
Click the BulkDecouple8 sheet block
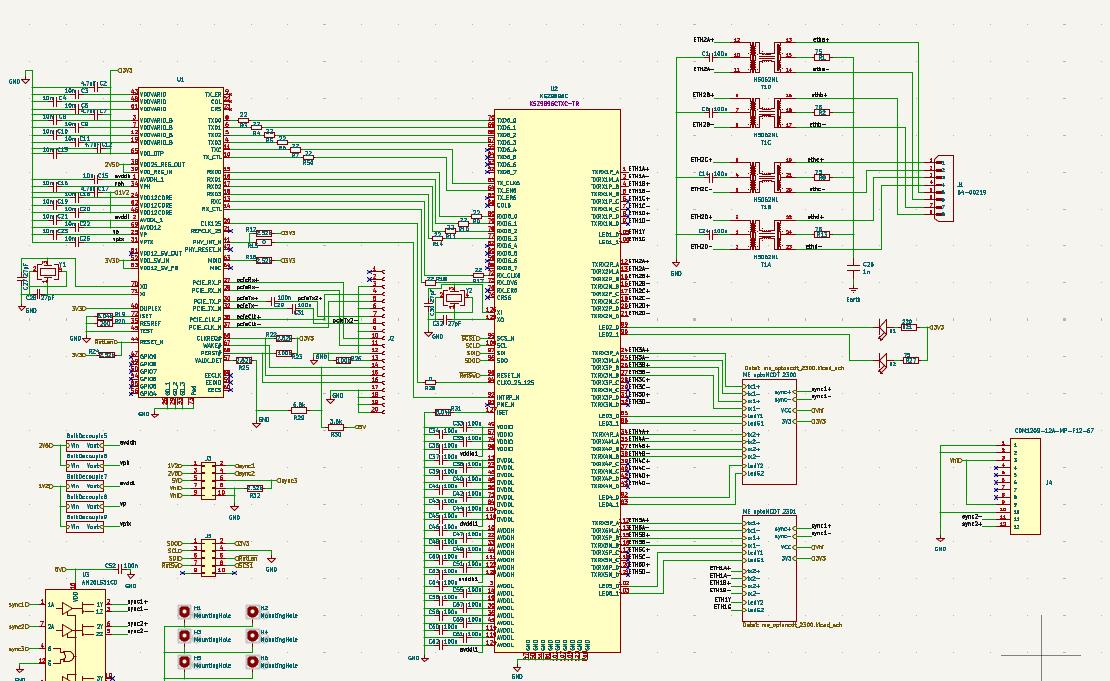click(85, 507)
